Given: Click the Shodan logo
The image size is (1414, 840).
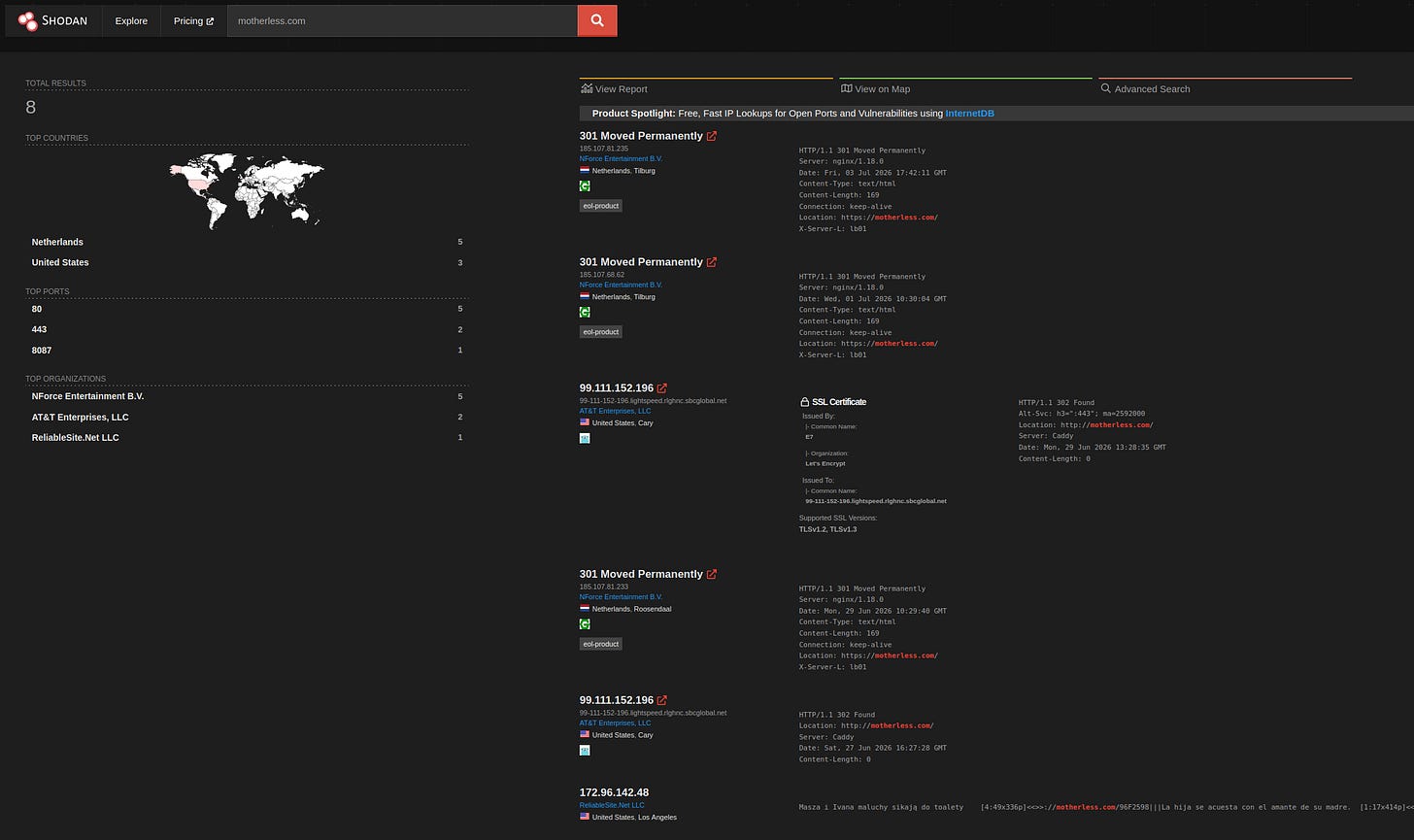Looking at the screenshot, I should [52, 20].
